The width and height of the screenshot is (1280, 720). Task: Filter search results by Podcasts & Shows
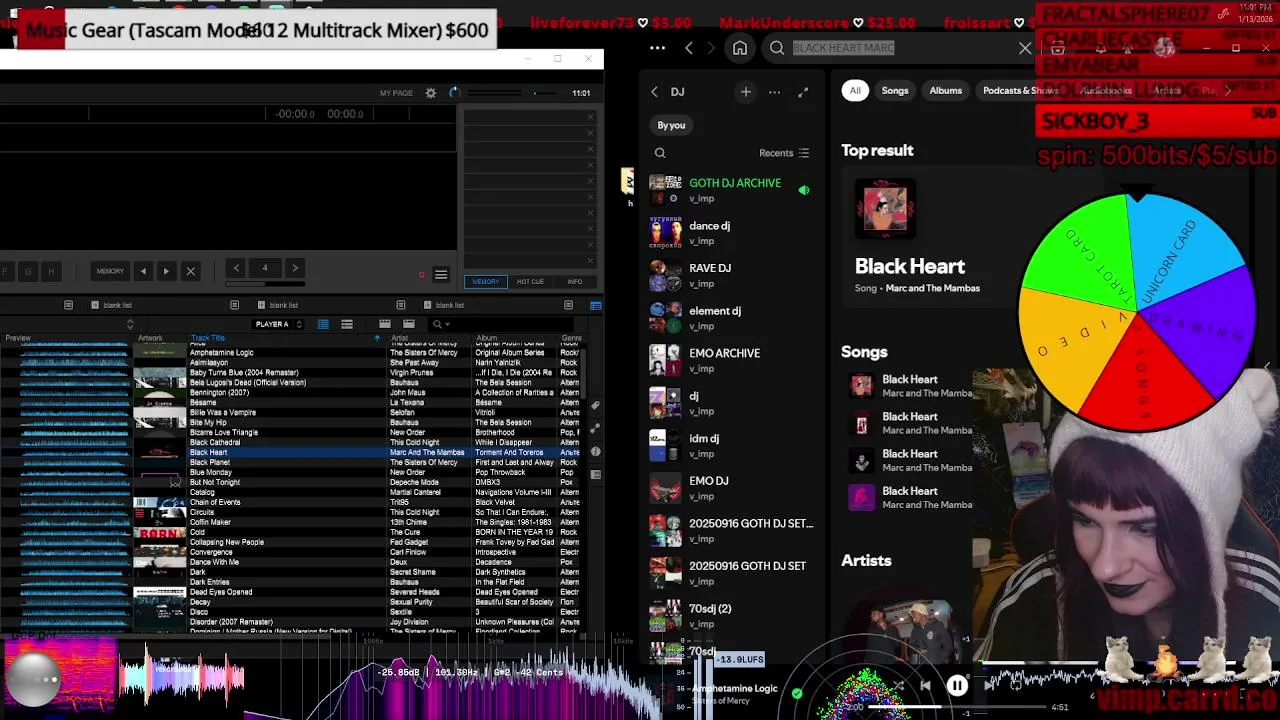pyautogui.click(x=1020, y=91)
